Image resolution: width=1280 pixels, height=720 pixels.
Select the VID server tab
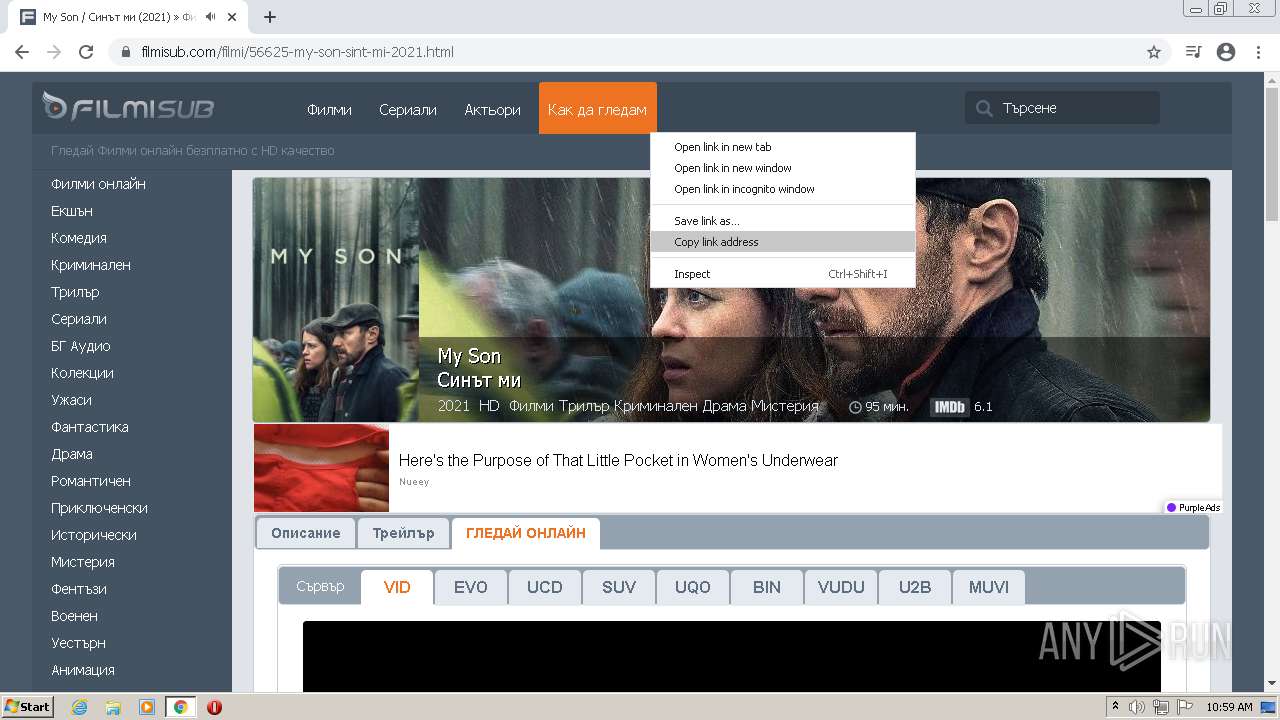pyautogui.click(x=397, y=587)
